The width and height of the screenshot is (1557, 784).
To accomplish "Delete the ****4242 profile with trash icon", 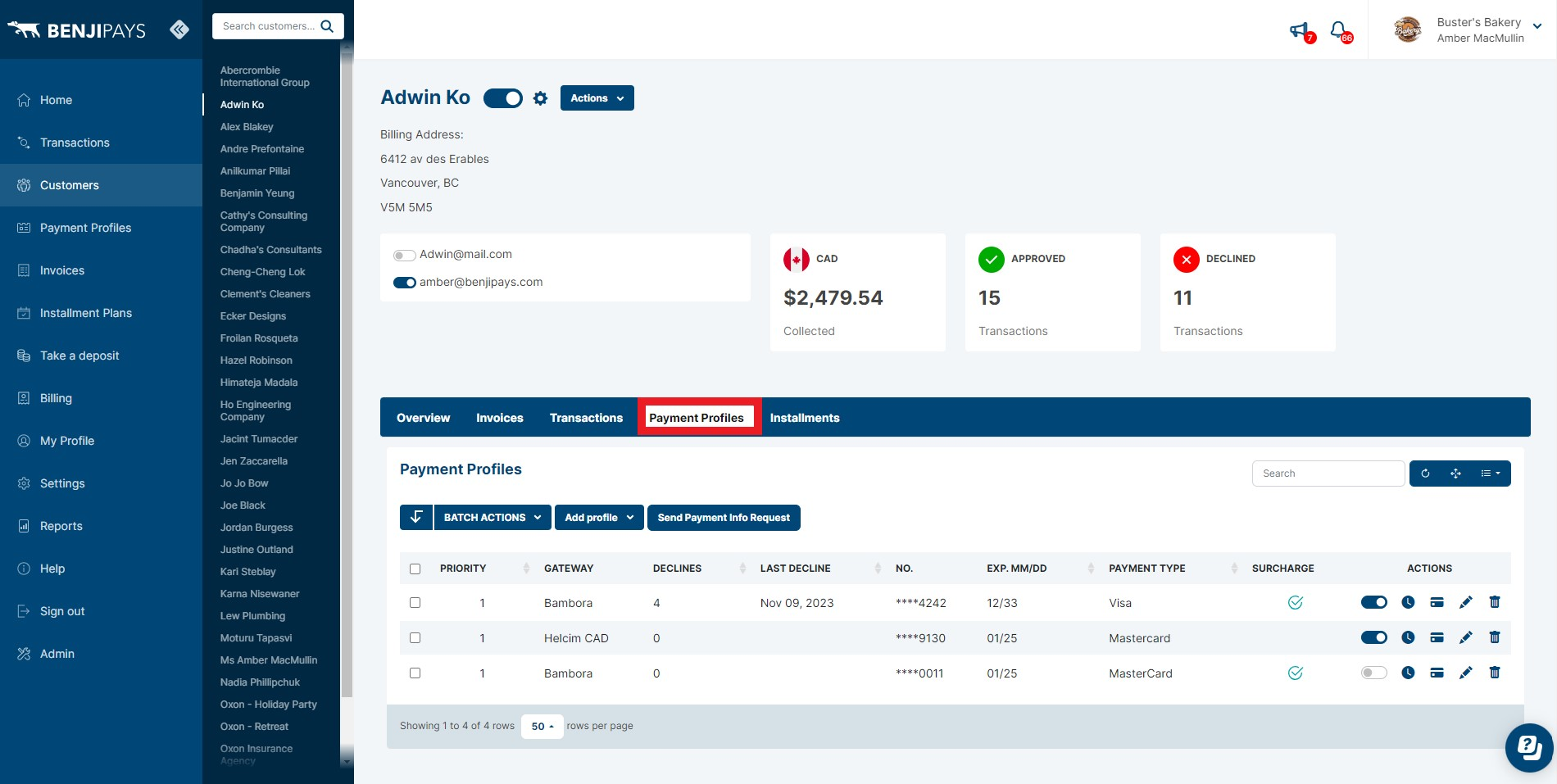I will (1495, 602).
